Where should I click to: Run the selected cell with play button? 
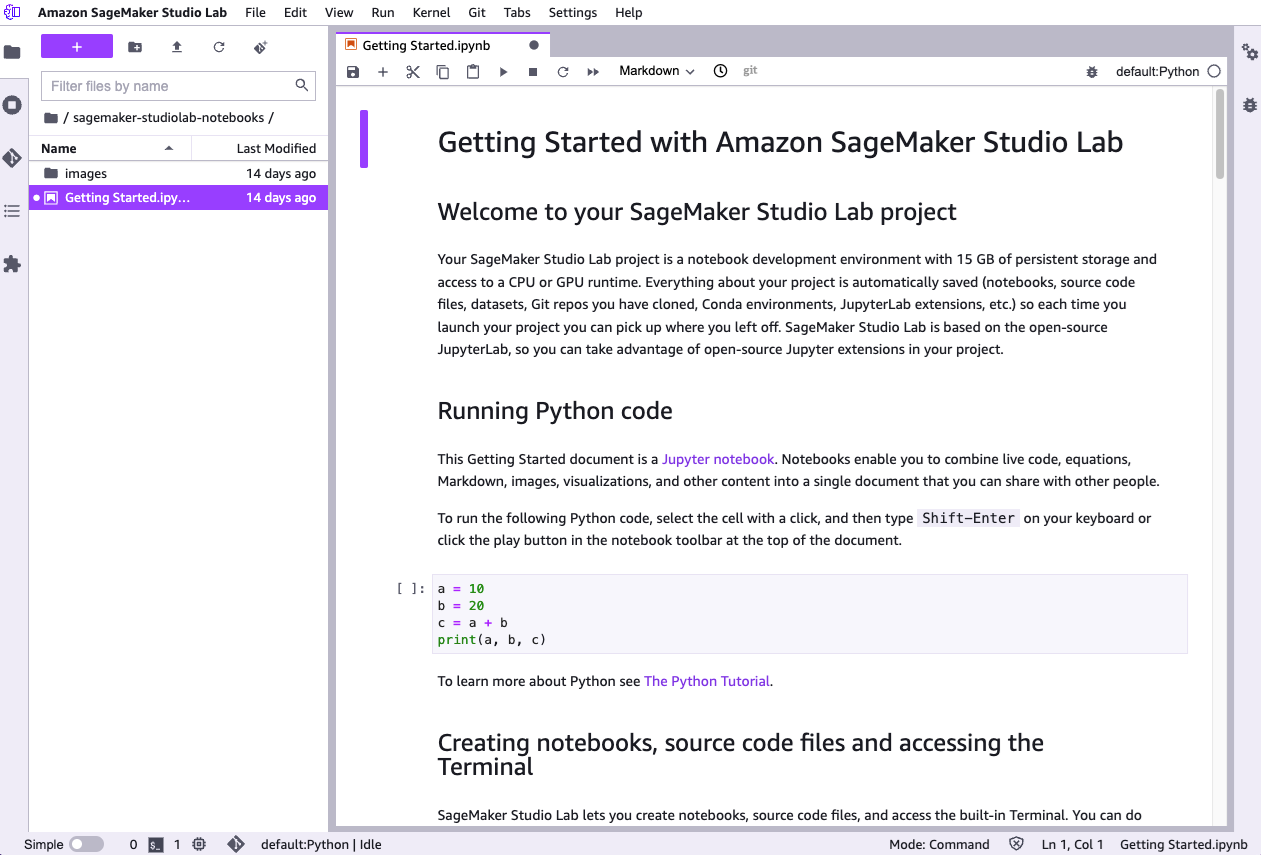click(x=503, y=72)
